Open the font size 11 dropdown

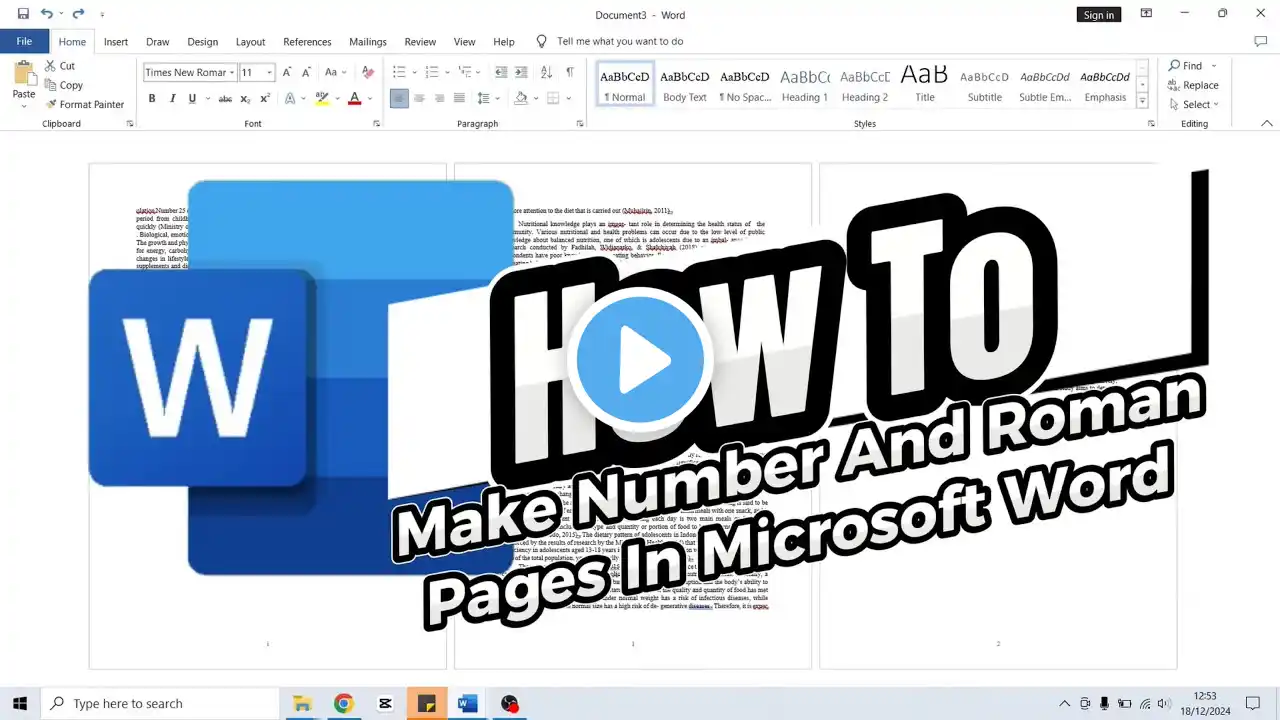pyautogui.click(x=270, y=72)
